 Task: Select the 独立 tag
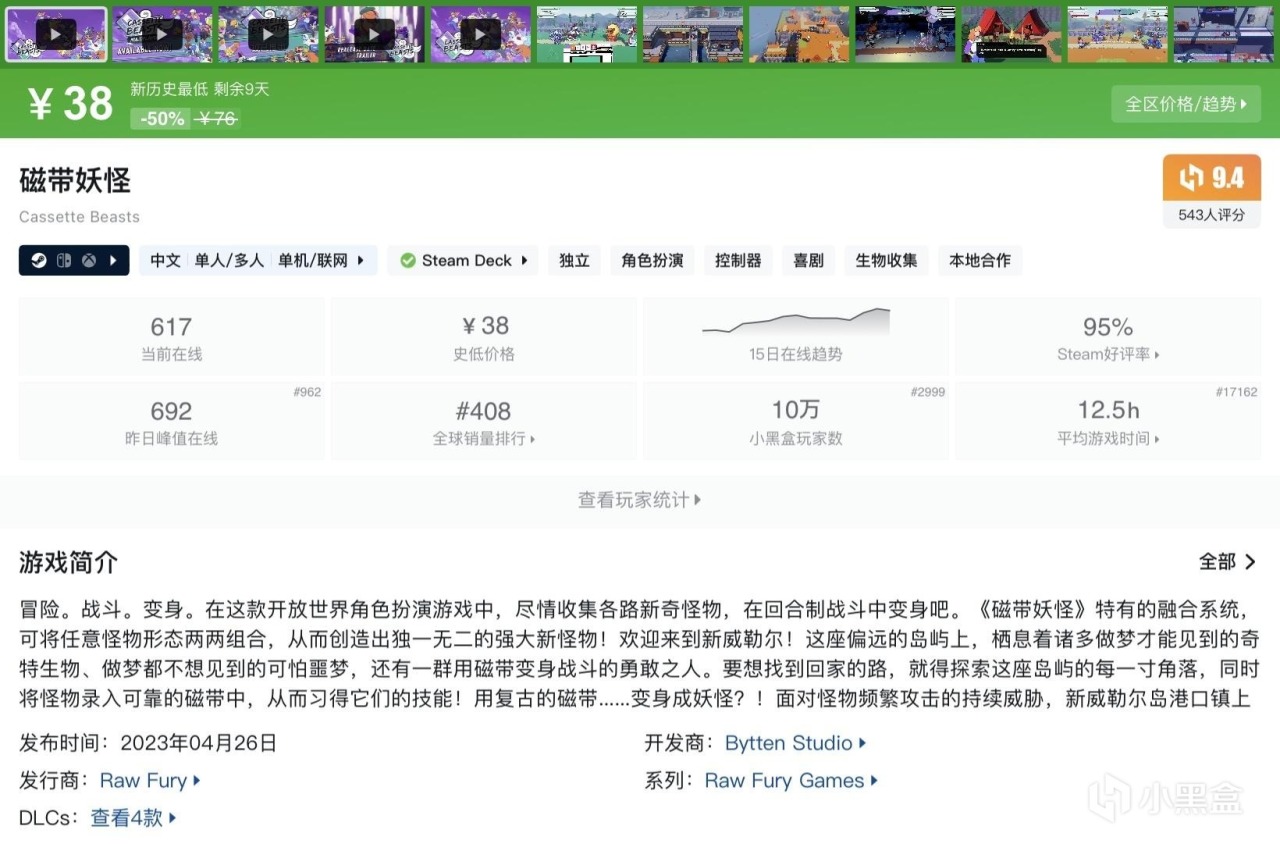point(574,261)
